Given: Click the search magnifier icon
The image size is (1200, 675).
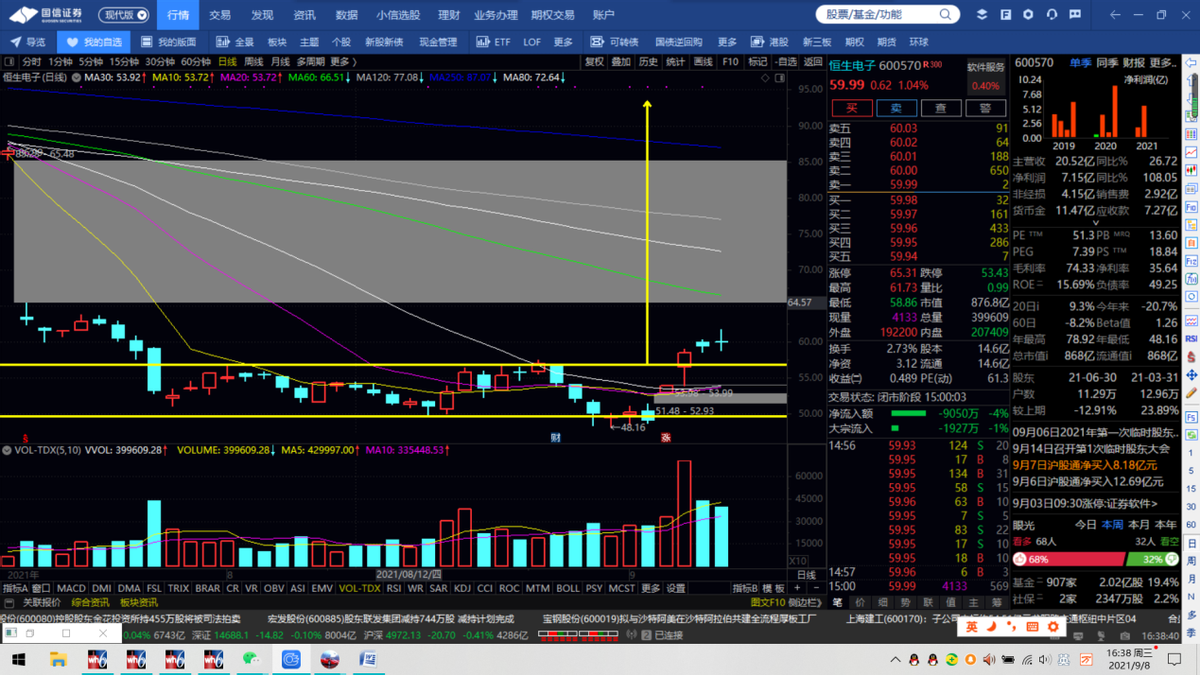Looking at the screenshot, I should (945, 15).
